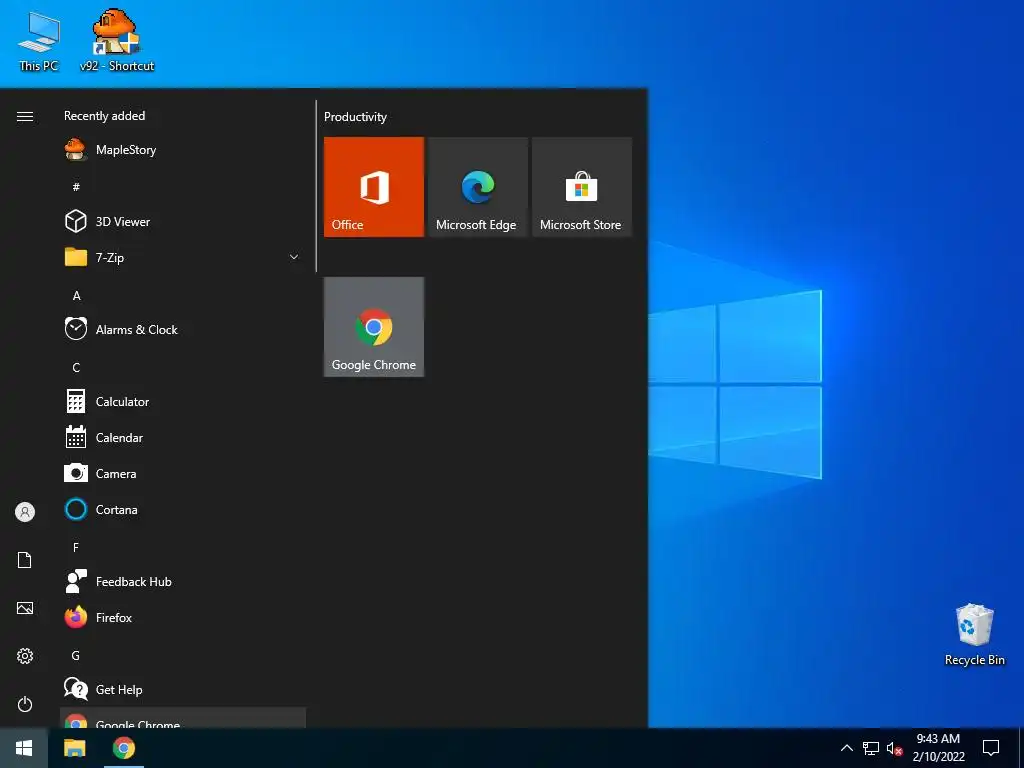Switch to Chrome on the taskbar
This screenshot has width=1024, height=768.
123,748
